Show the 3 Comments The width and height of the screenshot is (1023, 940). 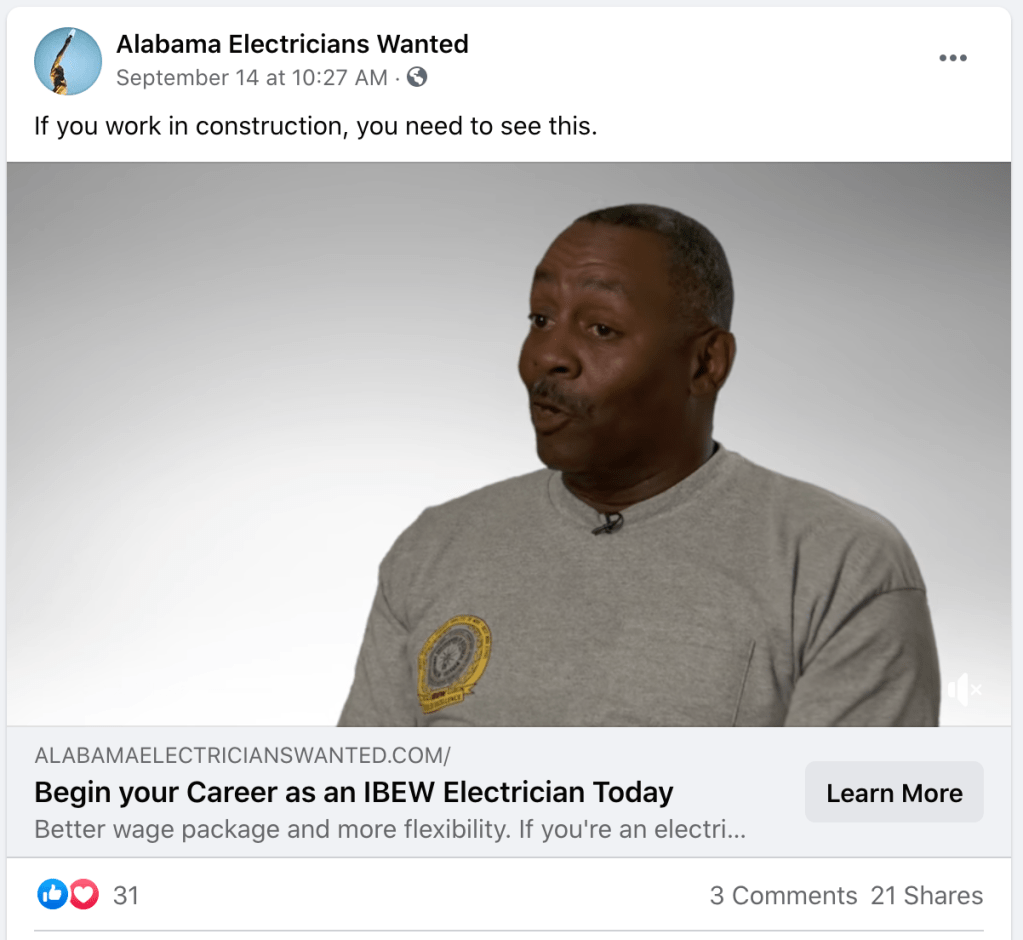pyautogui.click(x=783, y=896)
